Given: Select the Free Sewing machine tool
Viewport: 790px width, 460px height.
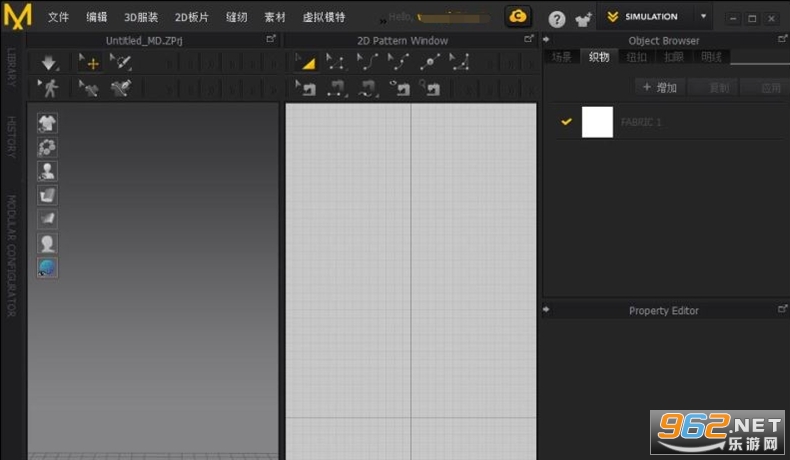Looking at the screenshot, I should (x=367, y=89).
